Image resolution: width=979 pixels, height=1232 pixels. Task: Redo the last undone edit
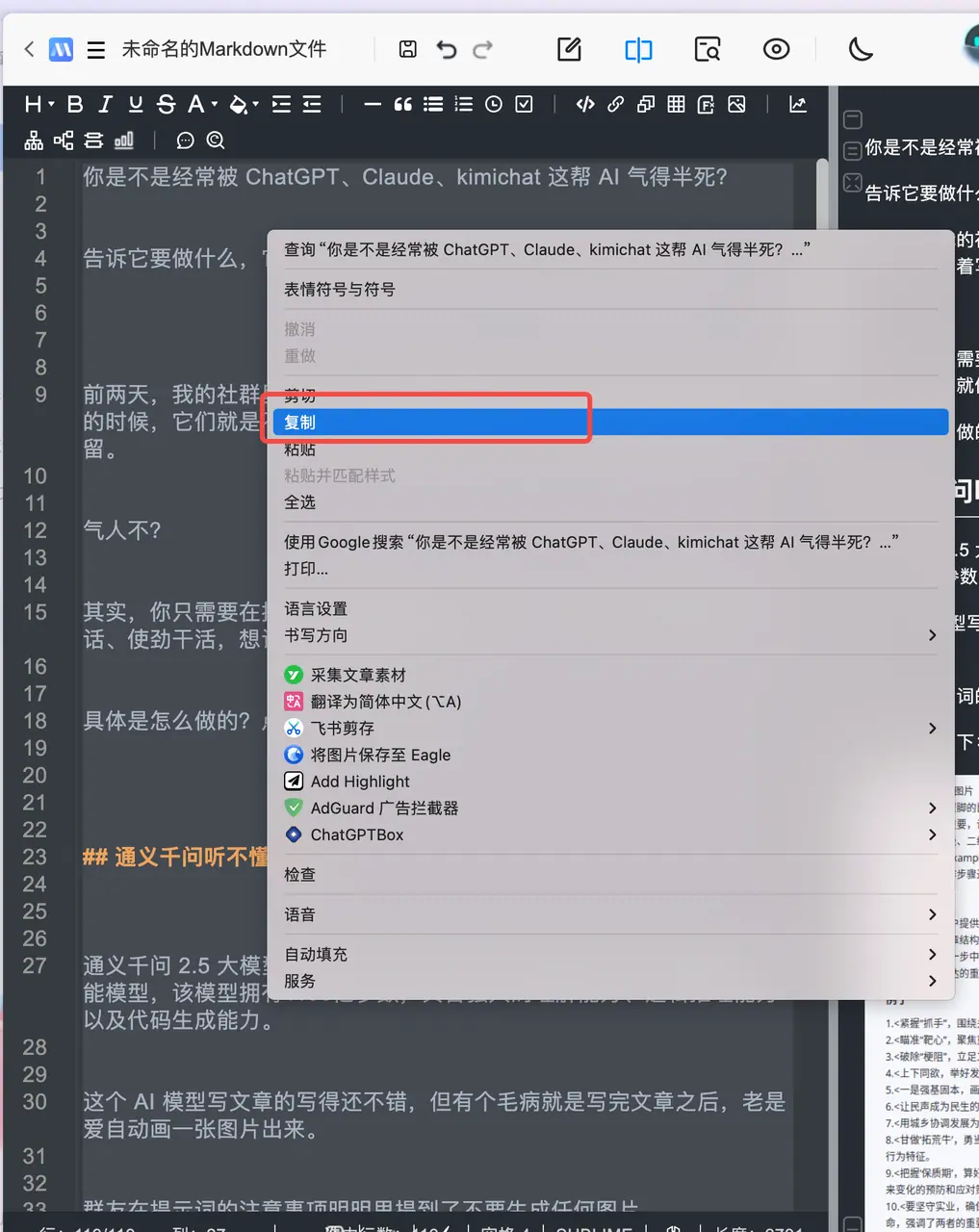click(483, 49)
